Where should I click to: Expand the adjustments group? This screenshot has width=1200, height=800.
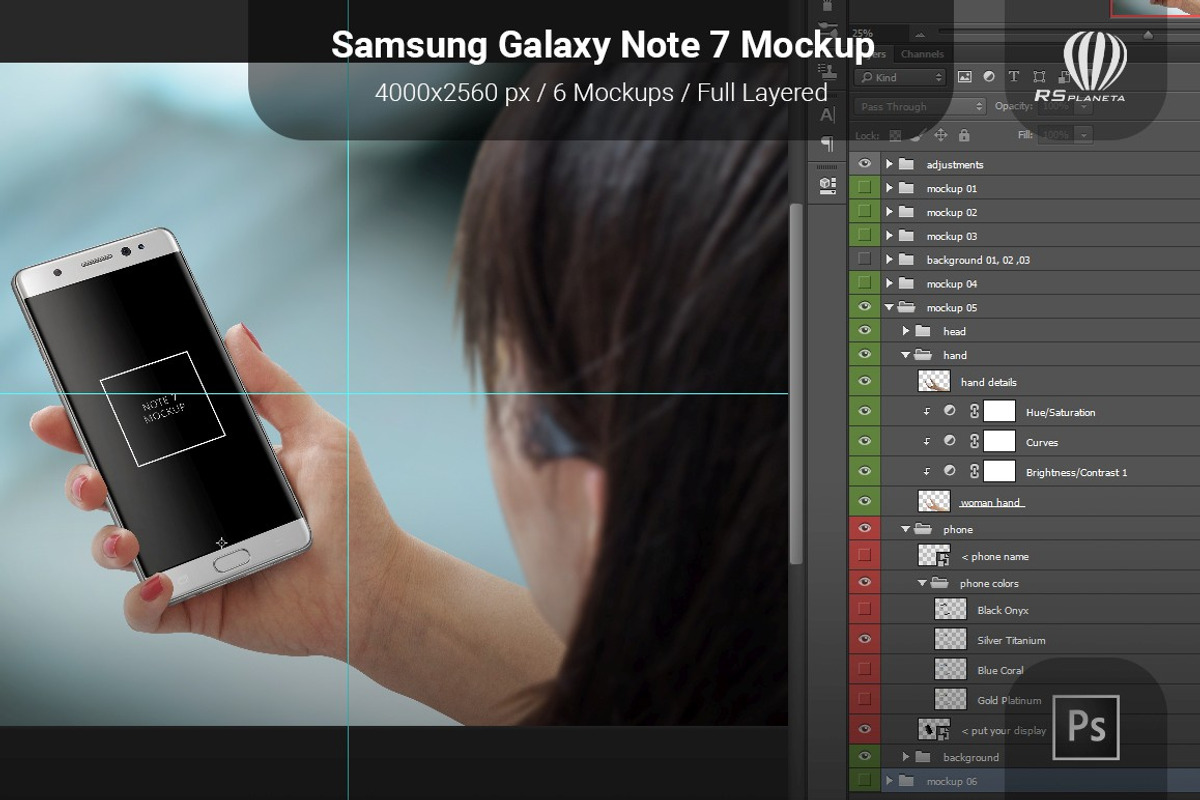[889, 164]
